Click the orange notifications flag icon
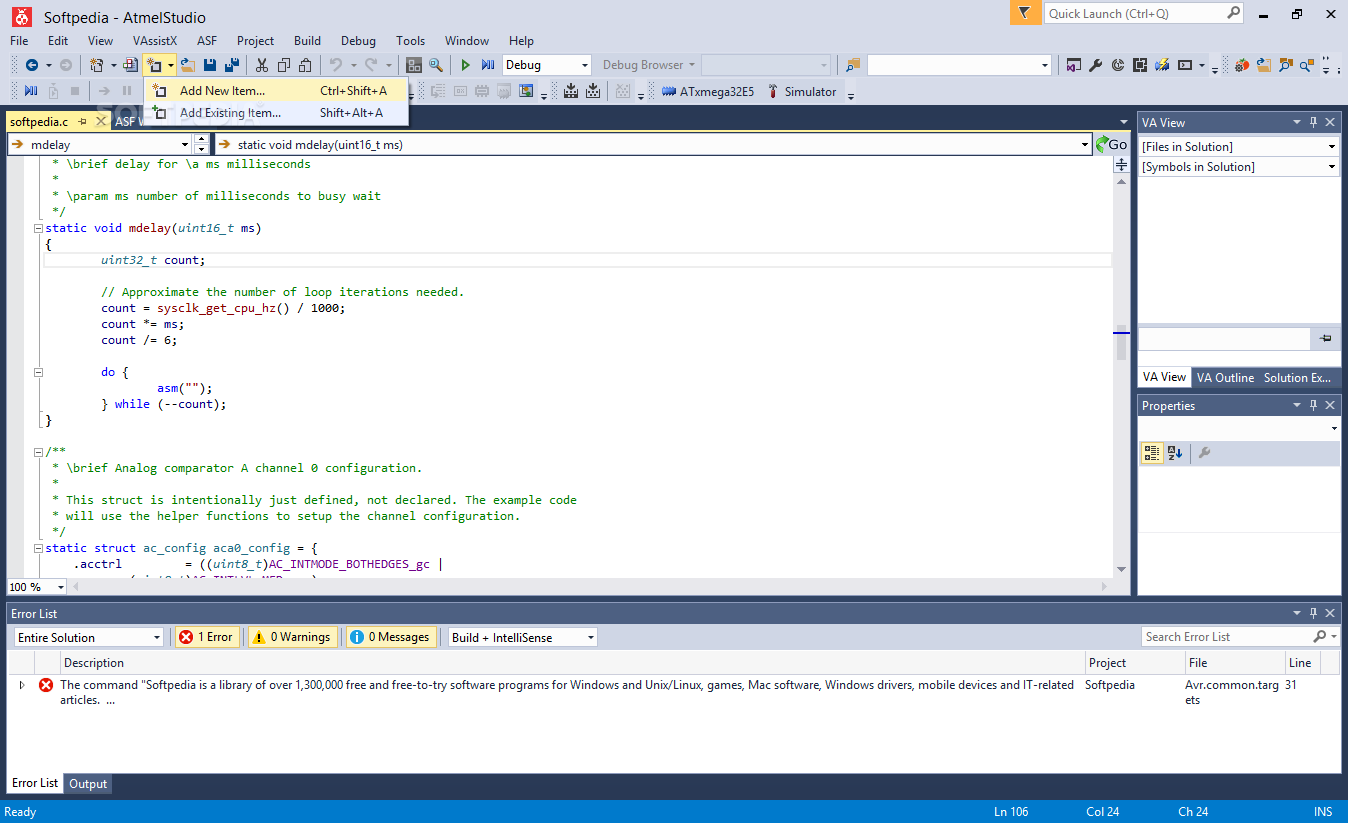1348x823 pixels. (1023, 13)
